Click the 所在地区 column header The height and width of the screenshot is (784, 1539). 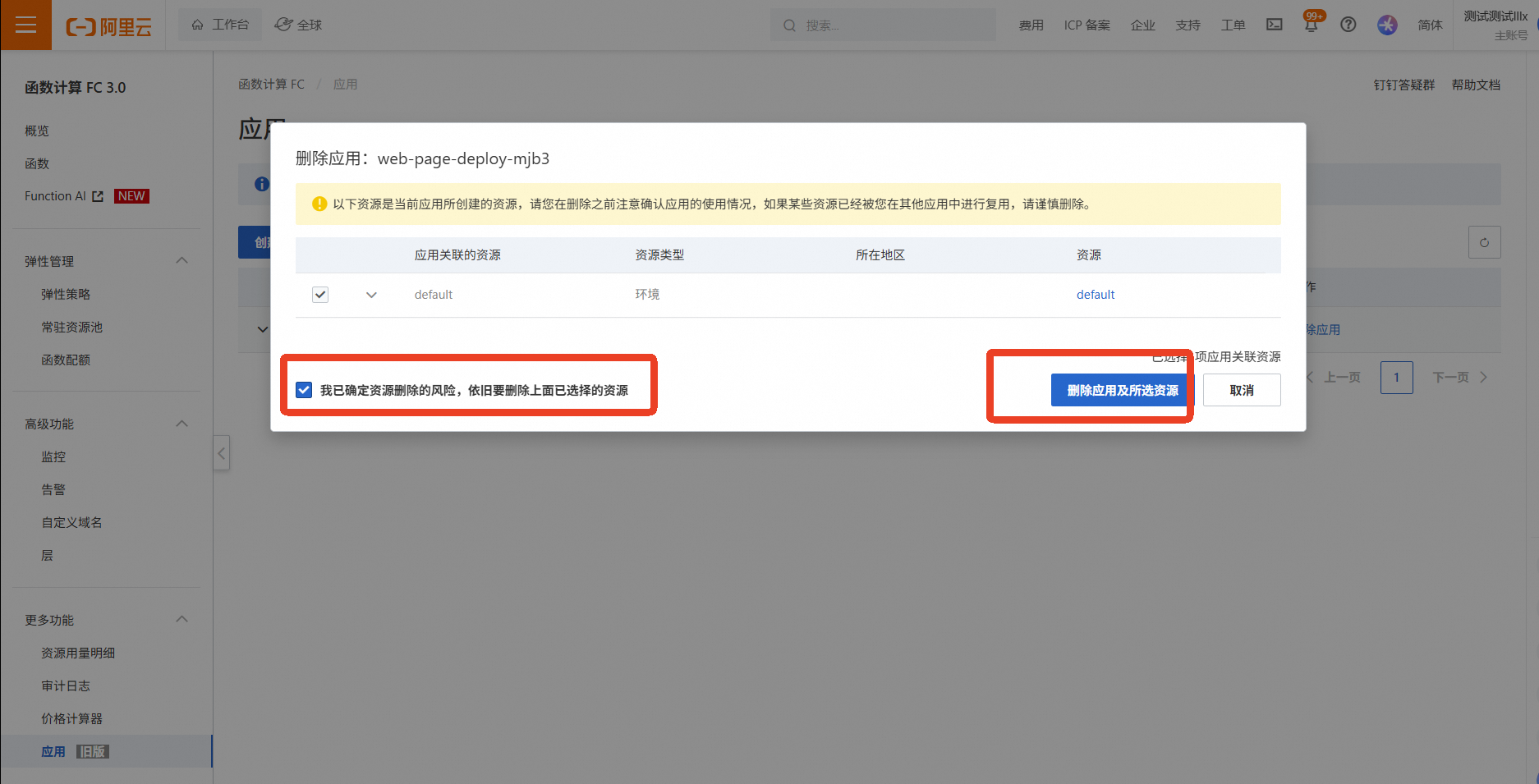pyautogui.click(x=880, y=254)
